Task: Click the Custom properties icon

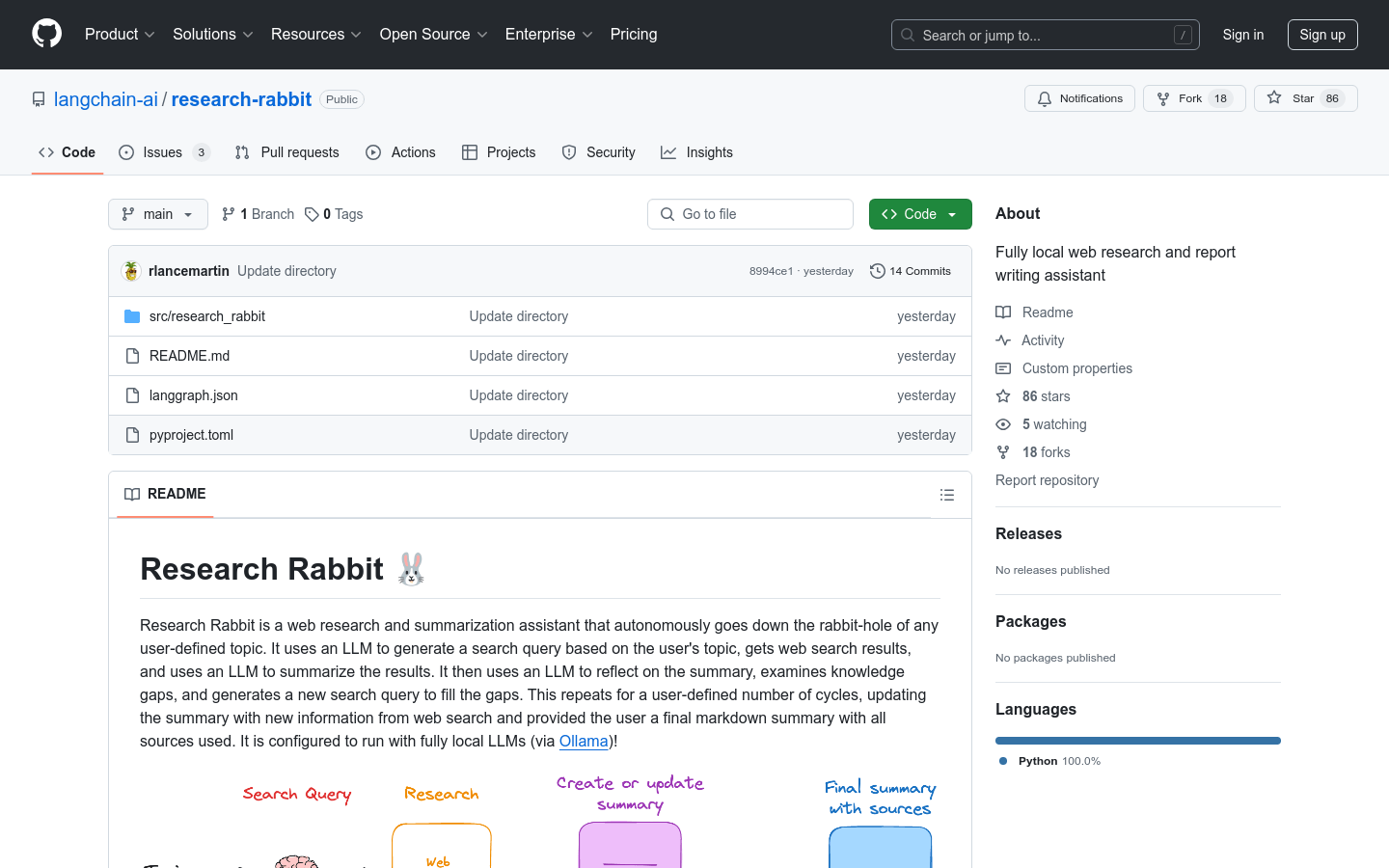Action: coord(1003,368)
